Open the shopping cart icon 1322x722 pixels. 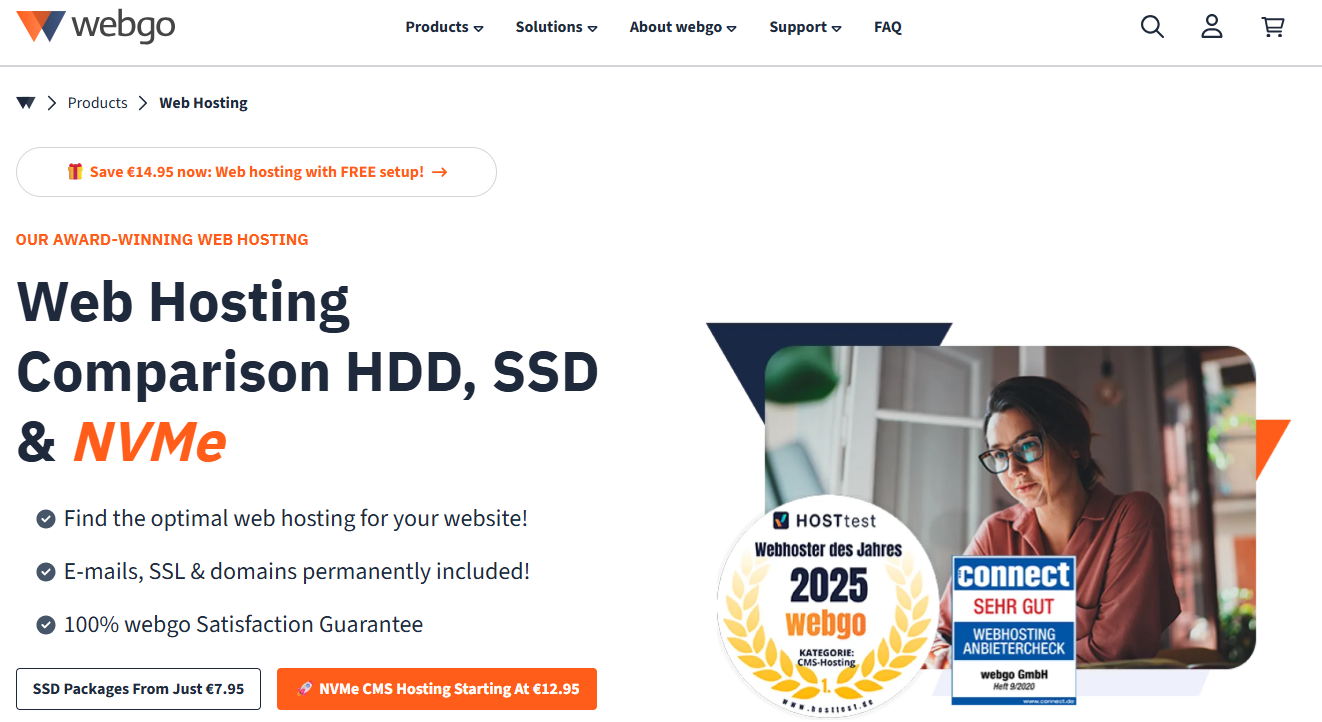coord(1273,27)
